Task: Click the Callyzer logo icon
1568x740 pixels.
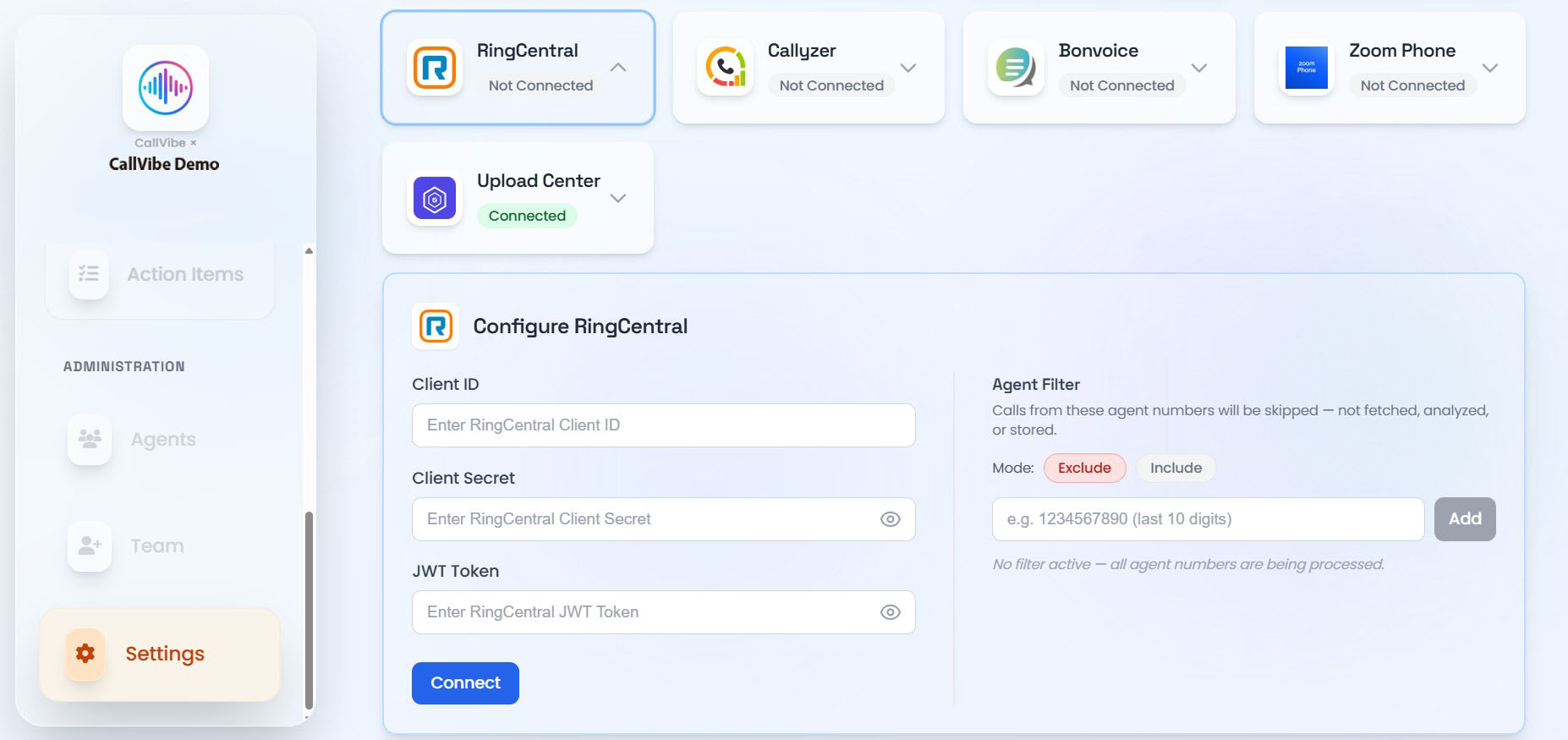Action: pyautogui.click(x=726, y=68)
